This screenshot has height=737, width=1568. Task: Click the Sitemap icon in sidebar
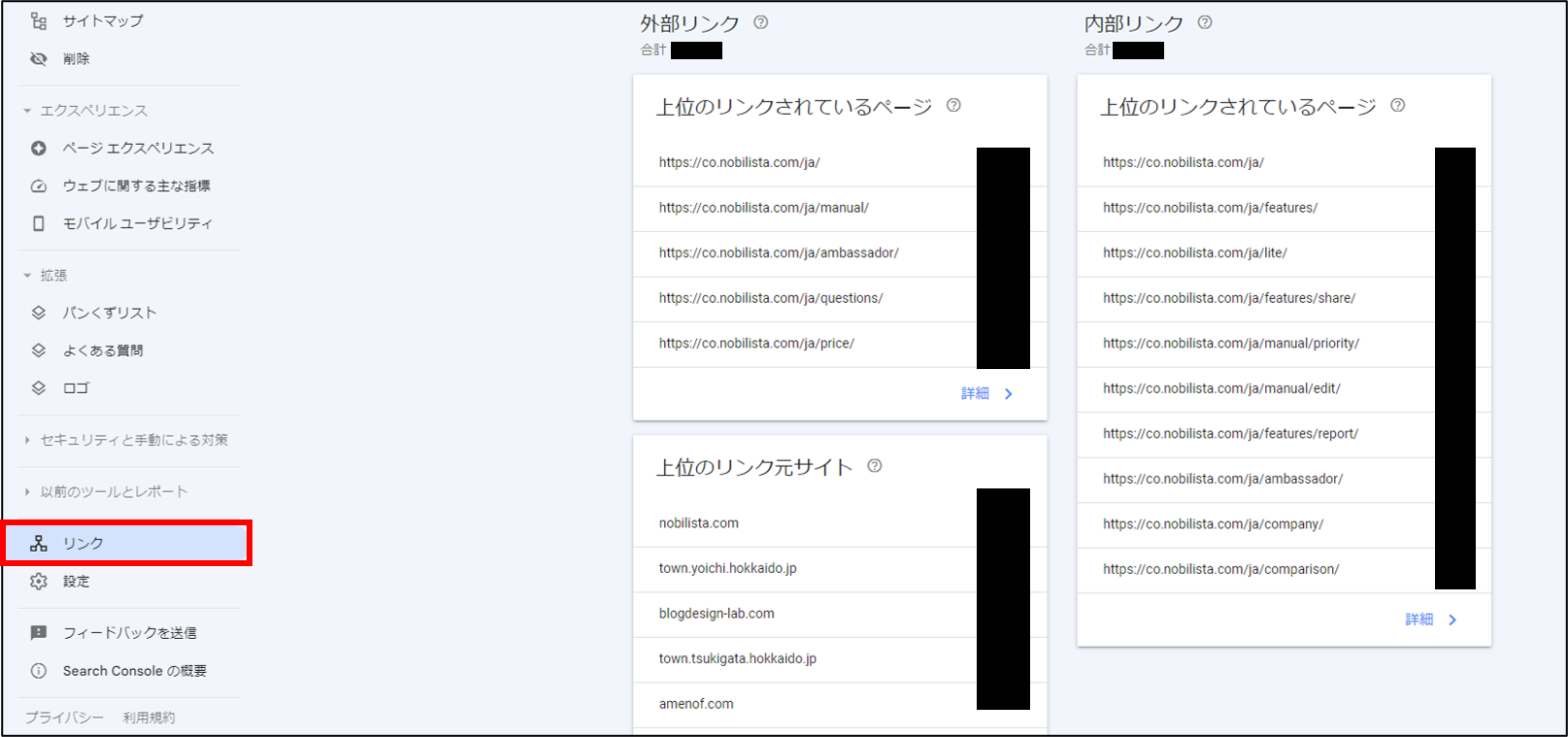click(x=39, y=20)
